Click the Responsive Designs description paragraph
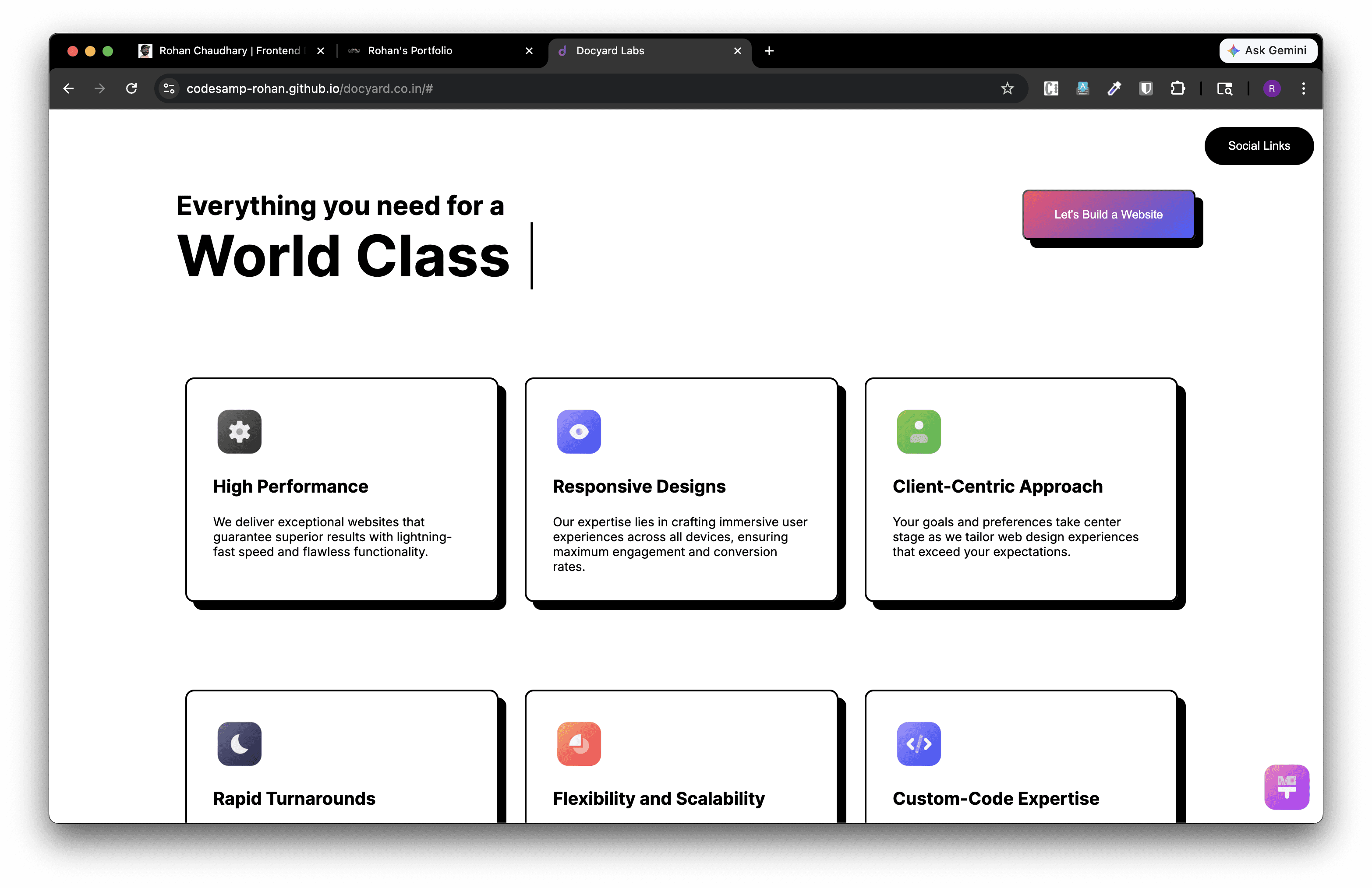The height and width of the screenshot is (888, 1372). point(680,544)
